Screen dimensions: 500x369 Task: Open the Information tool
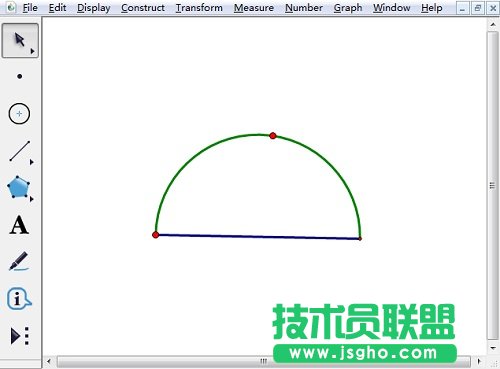pos(19,298)
